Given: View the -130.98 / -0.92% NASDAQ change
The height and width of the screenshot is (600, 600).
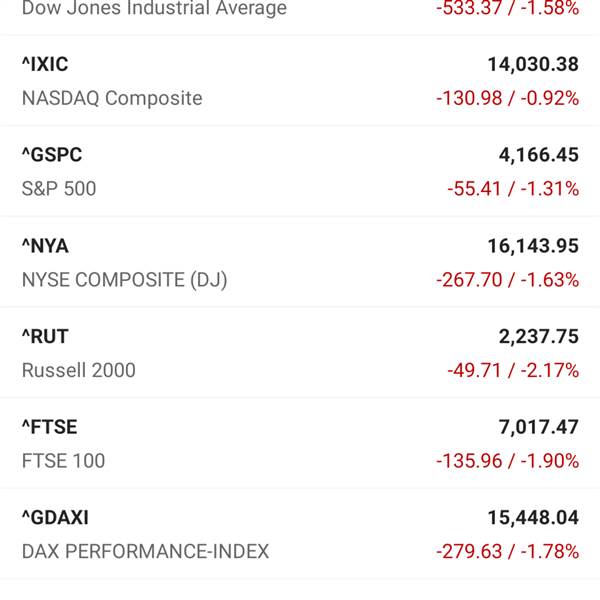Looking at the screenshot, I should click(507, 98).
